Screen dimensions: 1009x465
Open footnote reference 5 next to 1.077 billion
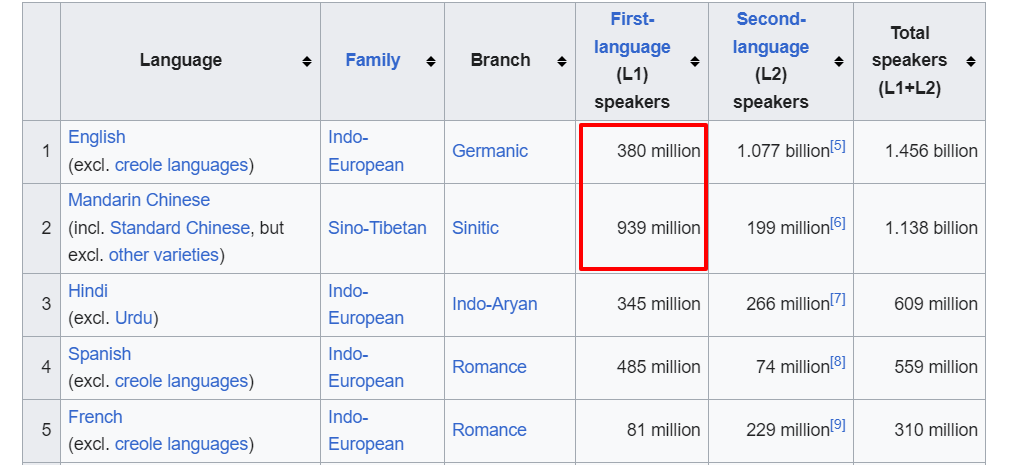837,146
